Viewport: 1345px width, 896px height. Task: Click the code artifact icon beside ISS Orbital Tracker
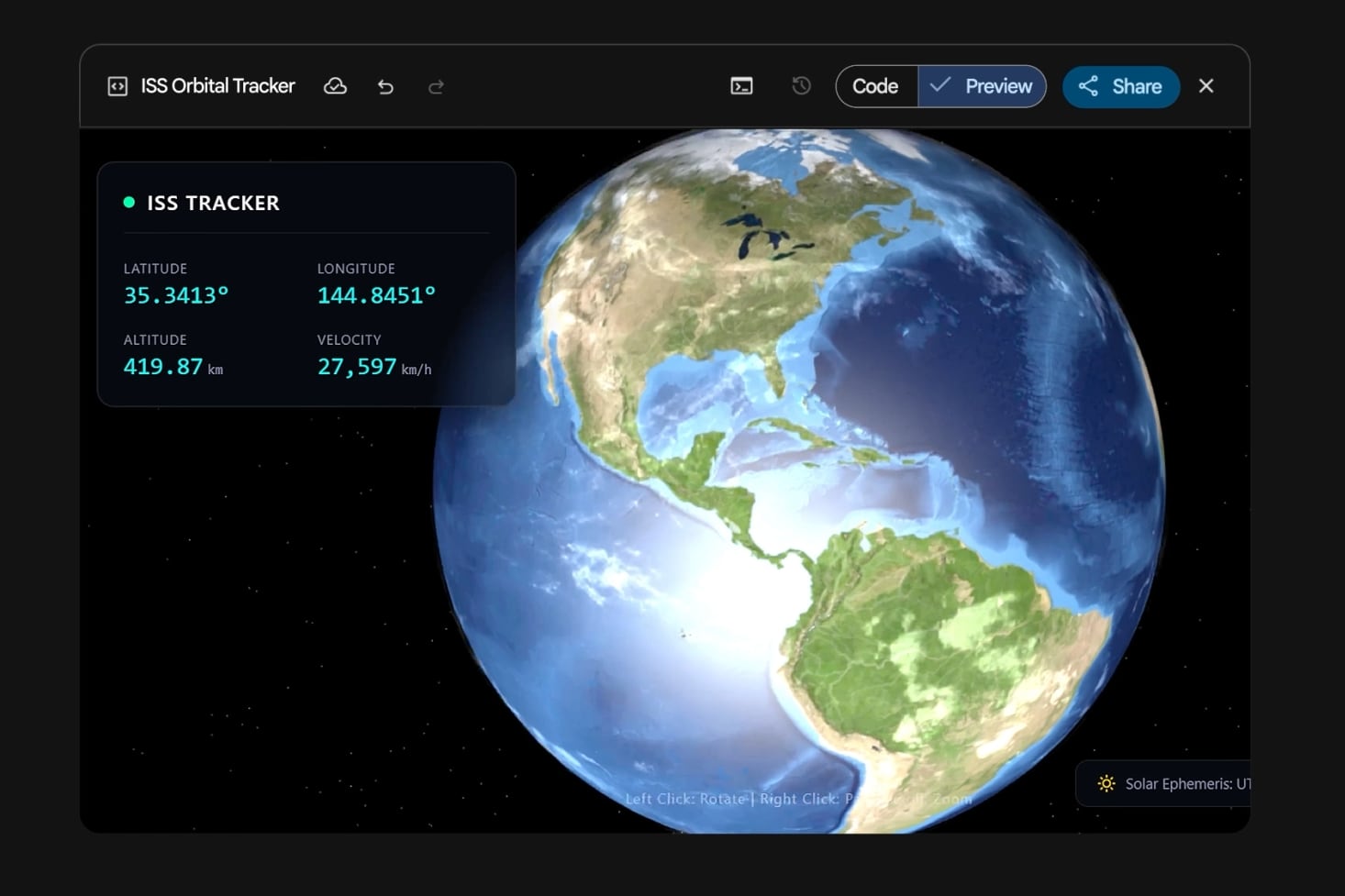[117, 86]
